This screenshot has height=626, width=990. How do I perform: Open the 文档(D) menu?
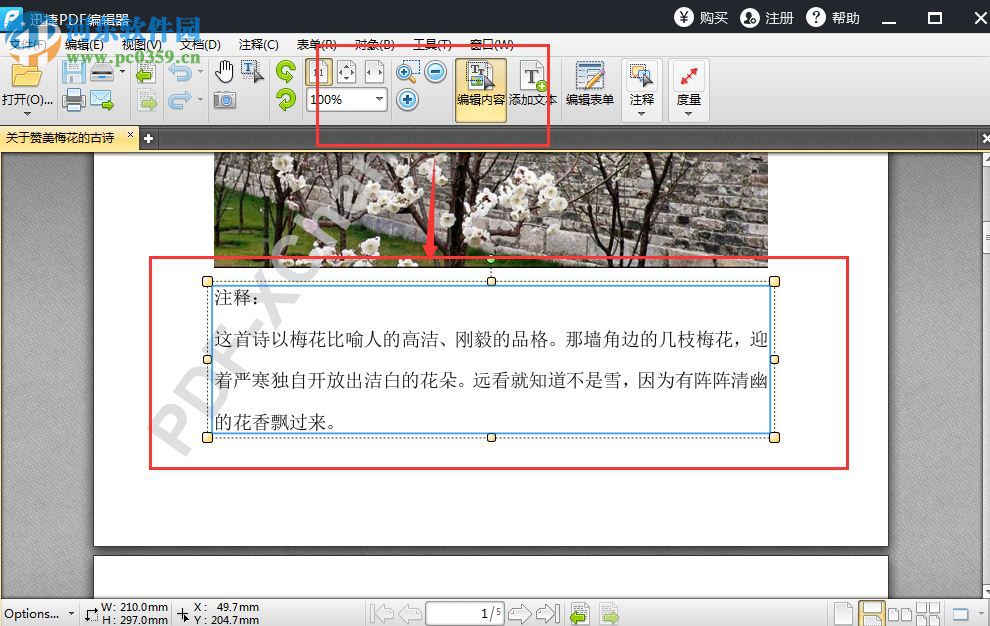pos(200,44)
